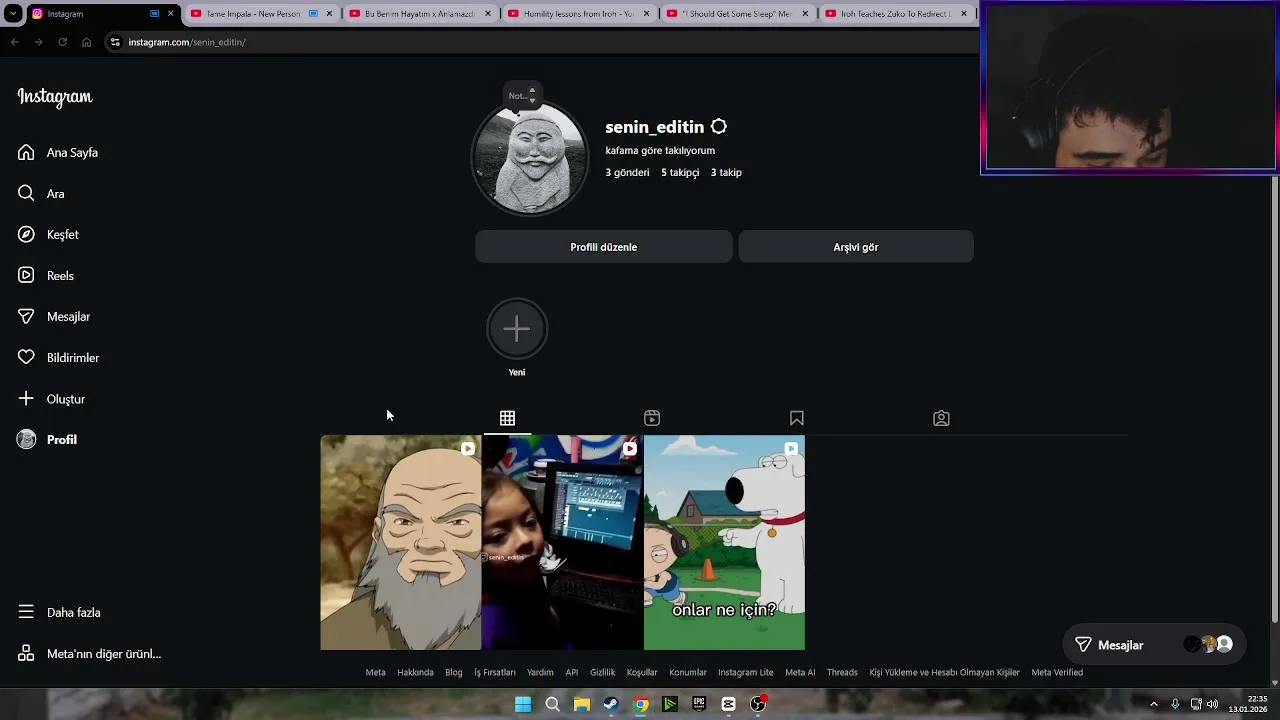Open the 5 takipçi followers list

(680, 172)
